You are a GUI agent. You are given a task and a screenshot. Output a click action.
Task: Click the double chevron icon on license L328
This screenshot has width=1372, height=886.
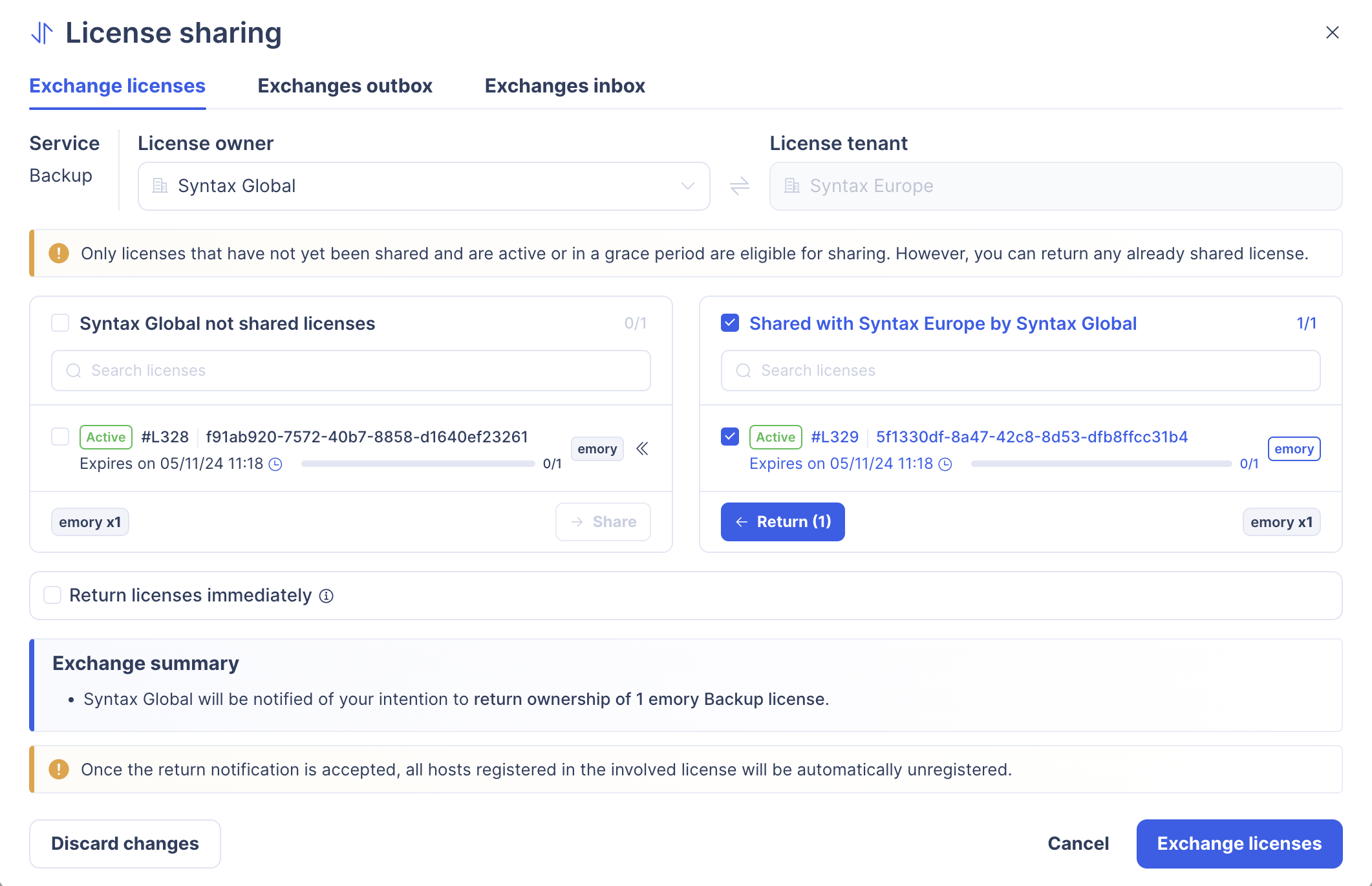[642, 449]
